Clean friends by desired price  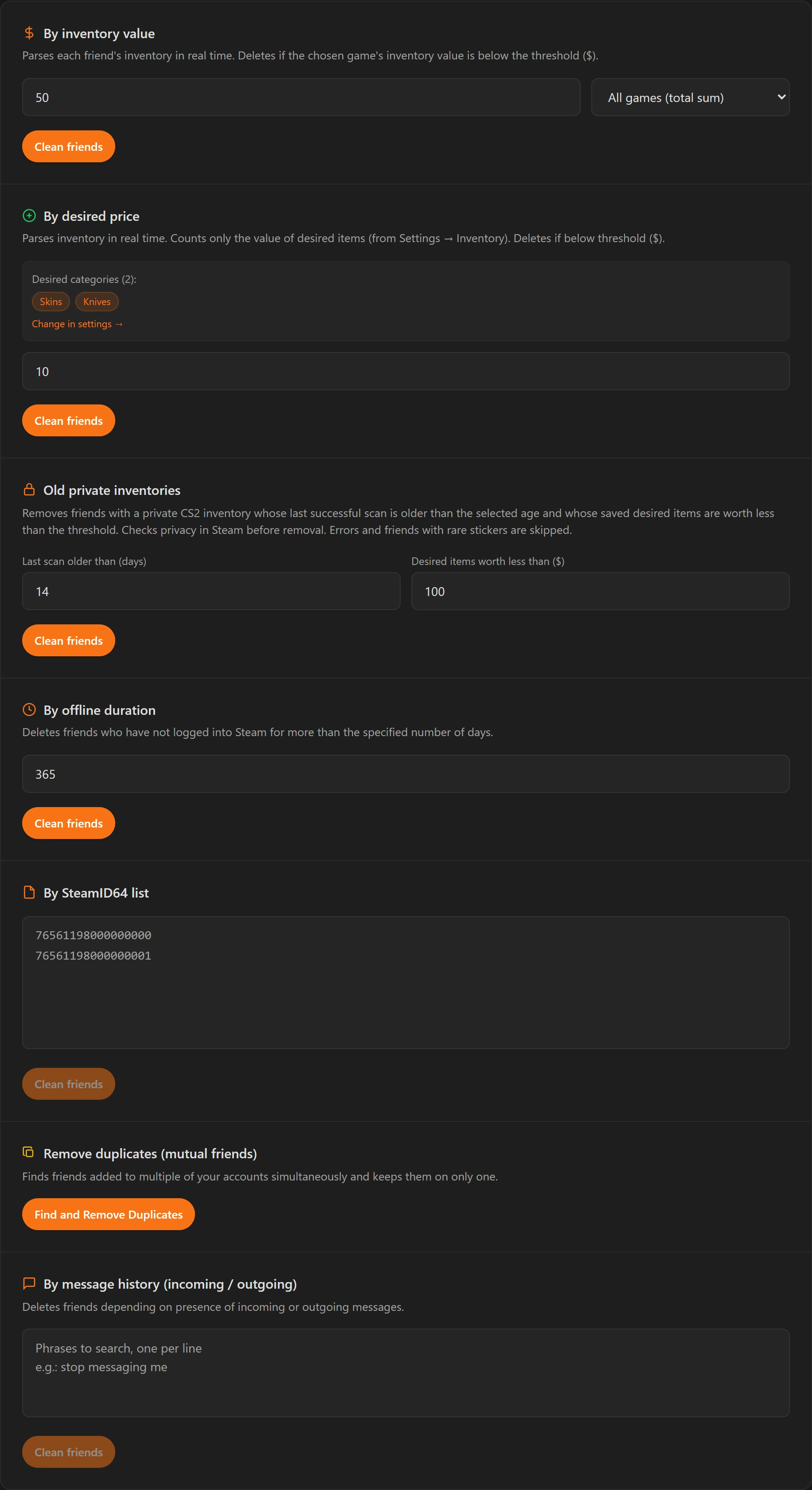[x=68, y=420]
